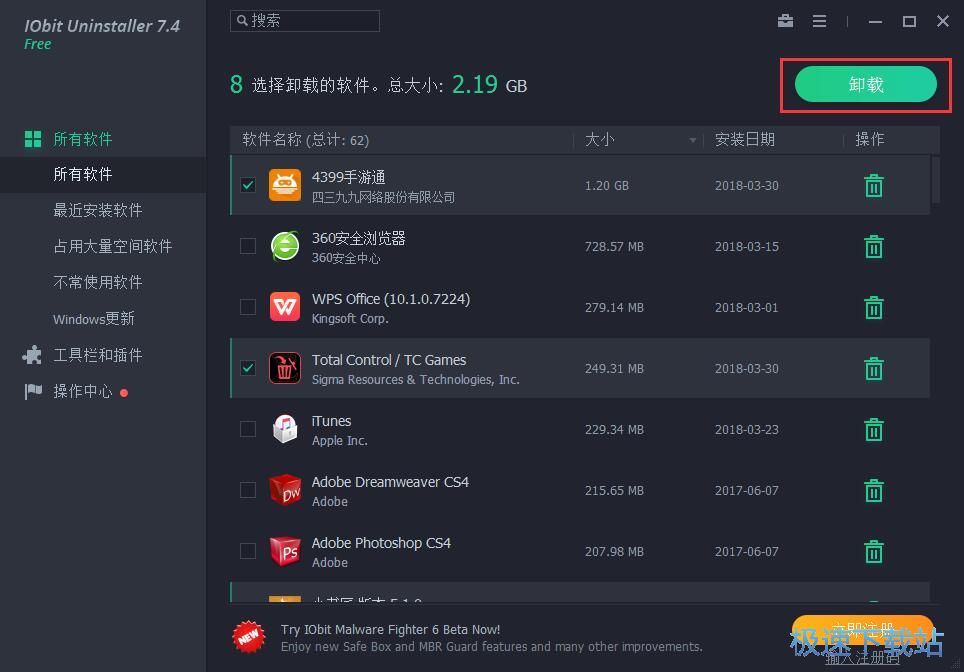
Task: Select the Kingsoft Corp. publisher text
Action: pyautogui.click(x=350, y=318)
